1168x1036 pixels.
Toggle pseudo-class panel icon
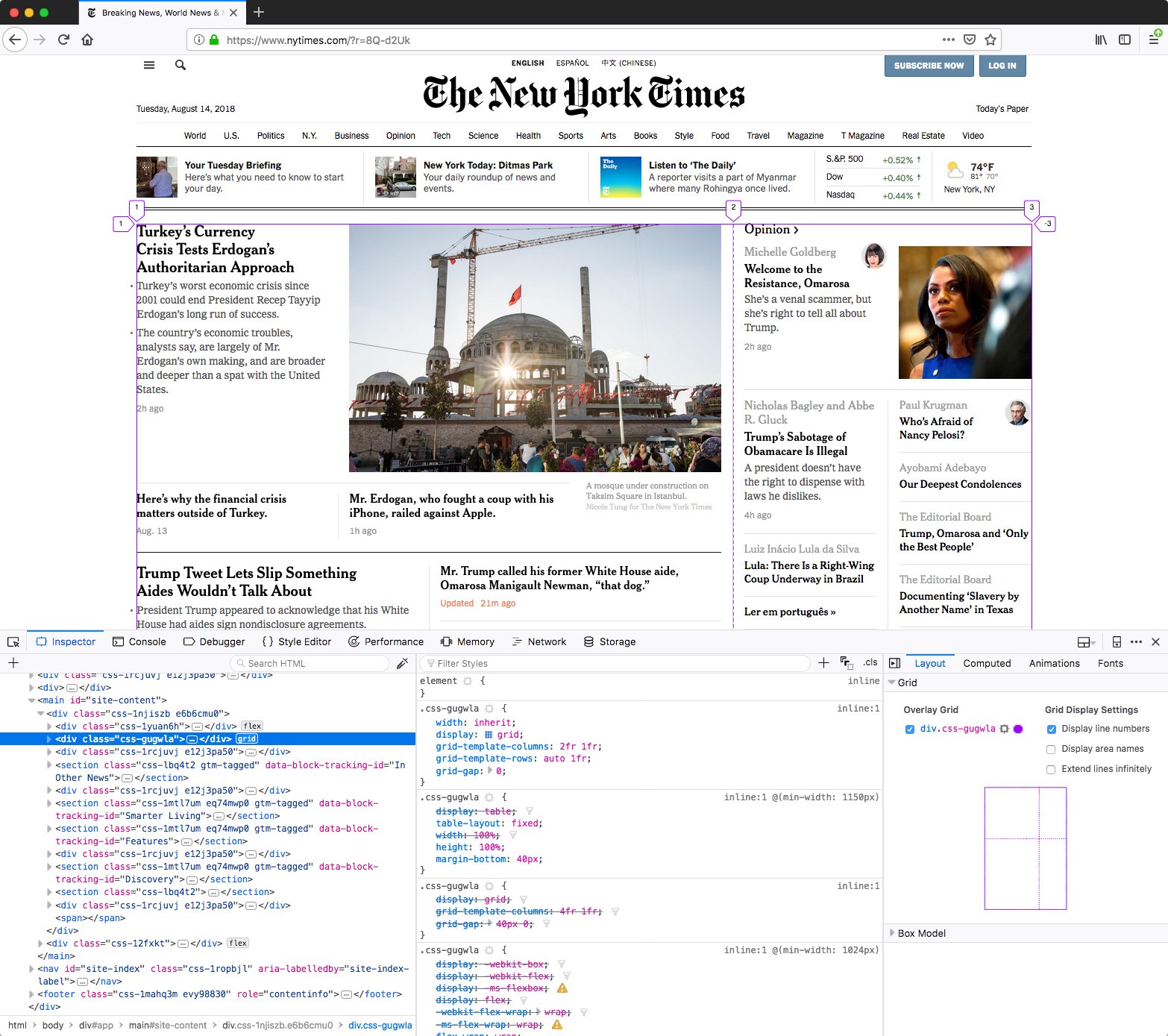click(847, 662)
